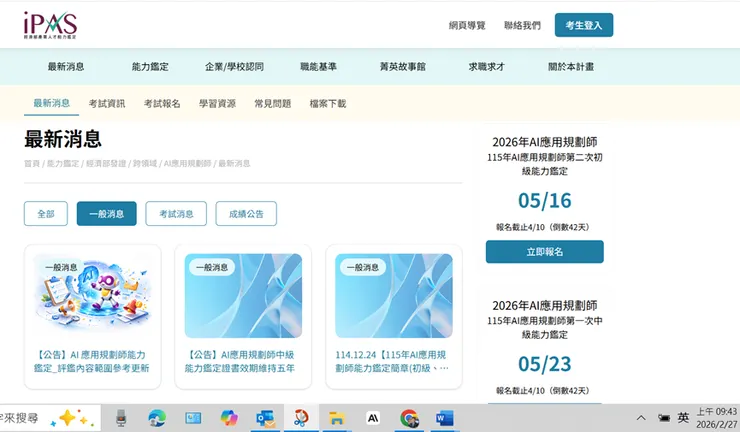Viewport: 740px width, 432px height.
Task: Click the AI應用規劃師 breadcrumb link
Action: pyautogui.click(x=187, y=163)
